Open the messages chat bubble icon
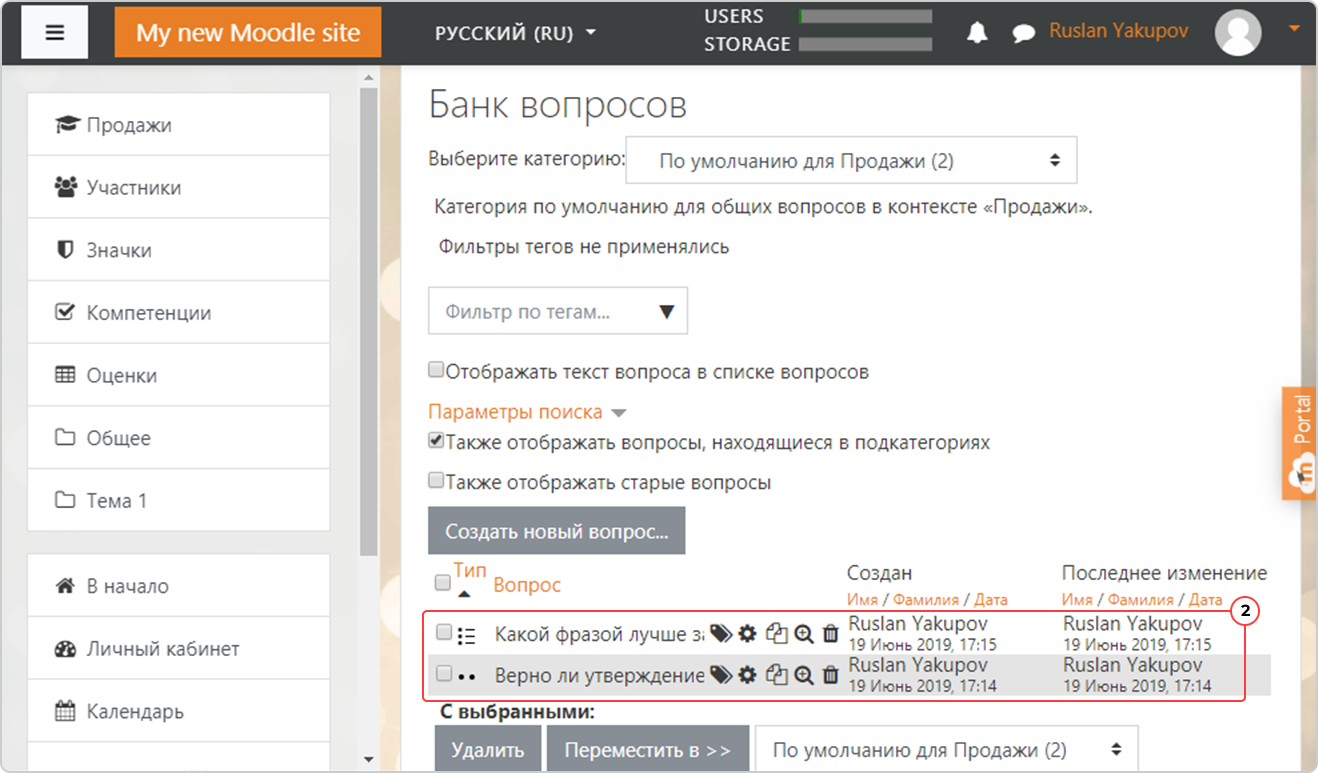The width and height of the screenshot is (1318, 773). coord(1023,33)
